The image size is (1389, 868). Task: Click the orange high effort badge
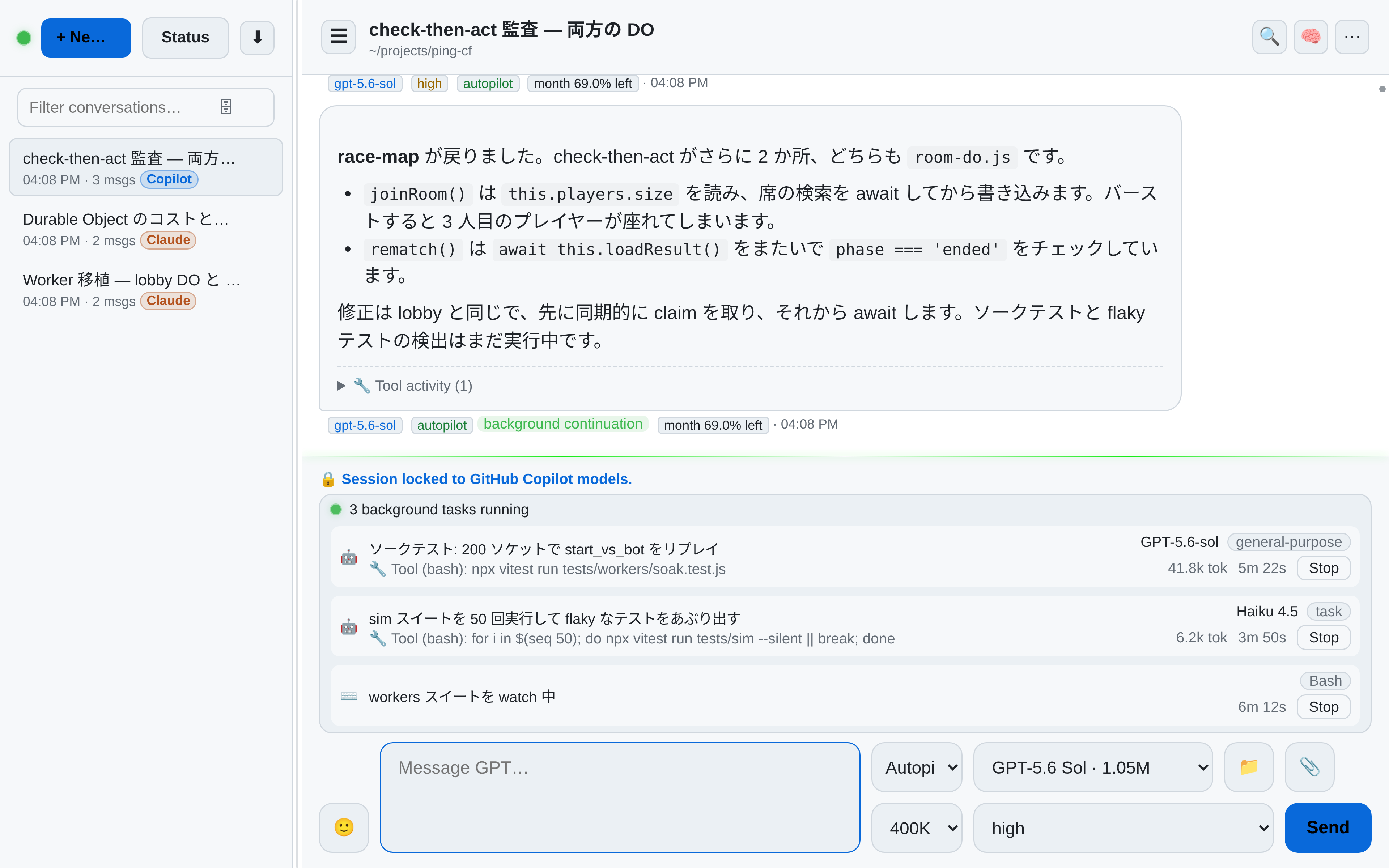429,83
